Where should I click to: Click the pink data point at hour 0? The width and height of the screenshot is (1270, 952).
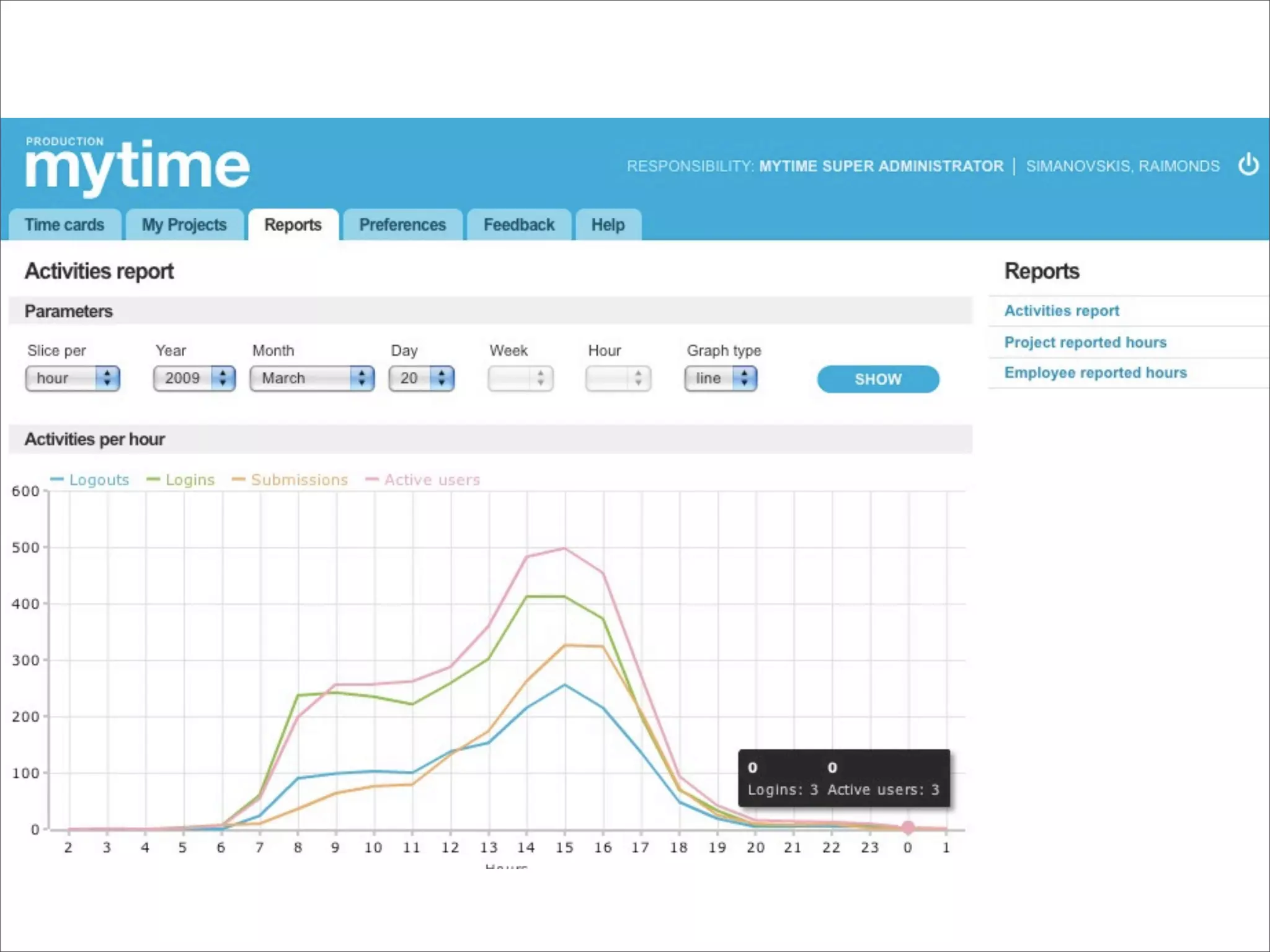tap(908, 827)
